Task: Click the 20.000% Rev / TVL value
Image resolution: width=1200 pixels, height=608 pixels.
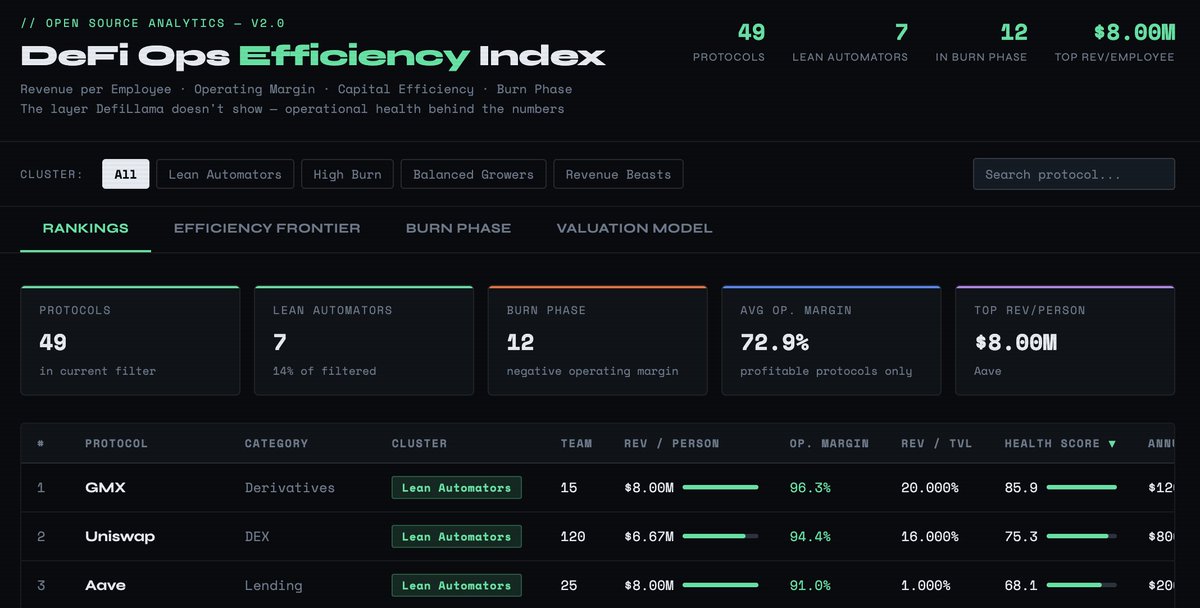Action: point(930,488)
